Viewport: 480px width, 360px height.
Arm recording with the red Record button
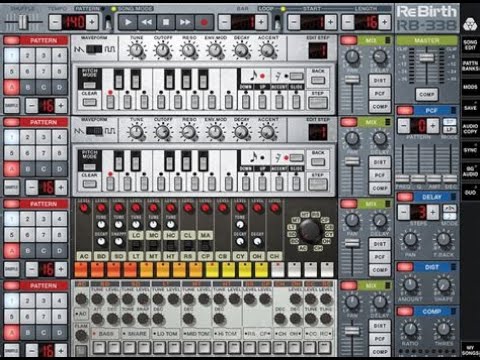(x=204, y=22)
